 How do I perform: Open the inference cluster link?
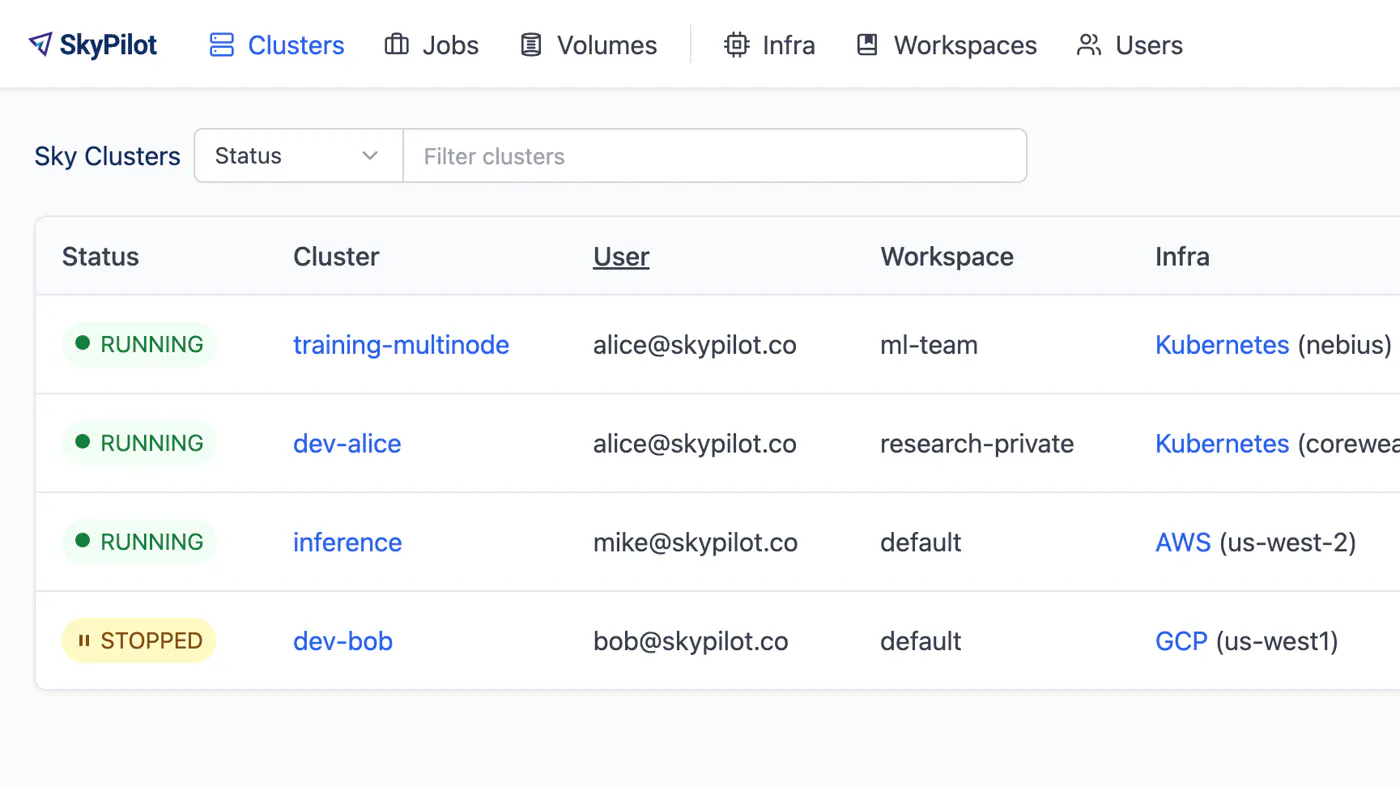tap(347, 542)
